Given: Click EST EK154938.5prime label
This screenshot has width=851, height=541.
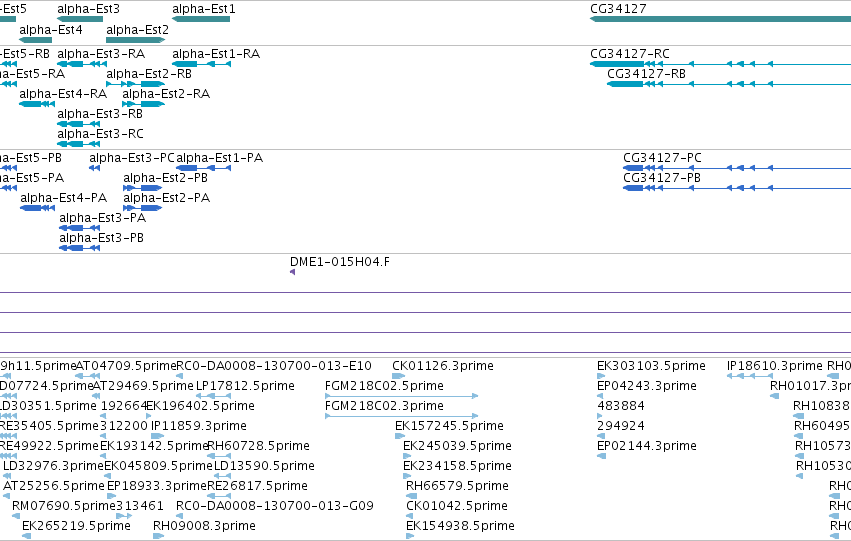Looking at the screenshot, I should [460, 527].
